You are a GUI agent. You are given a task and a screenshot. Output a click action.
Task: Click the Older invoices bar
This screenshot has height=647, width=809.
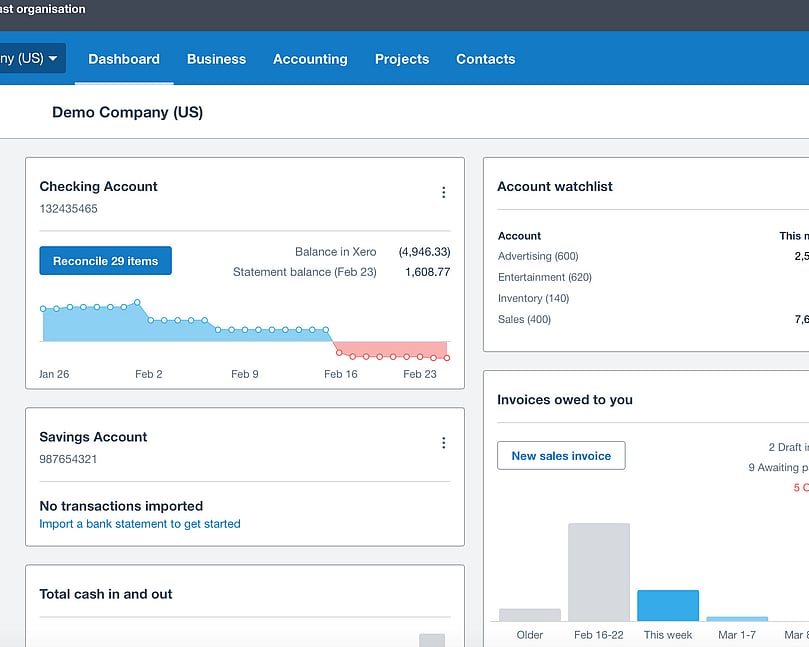[529, 614]
